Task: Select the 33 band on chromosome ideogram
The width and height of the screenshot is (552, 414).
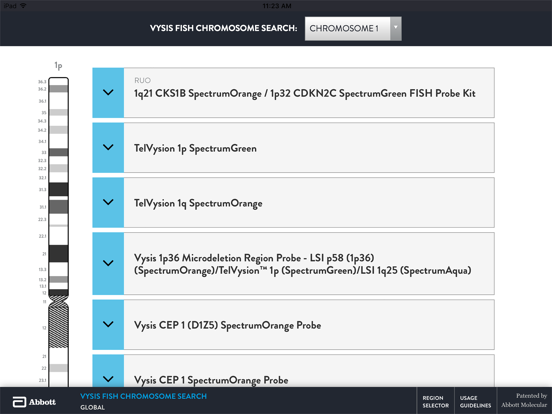Action: (58, 152)
